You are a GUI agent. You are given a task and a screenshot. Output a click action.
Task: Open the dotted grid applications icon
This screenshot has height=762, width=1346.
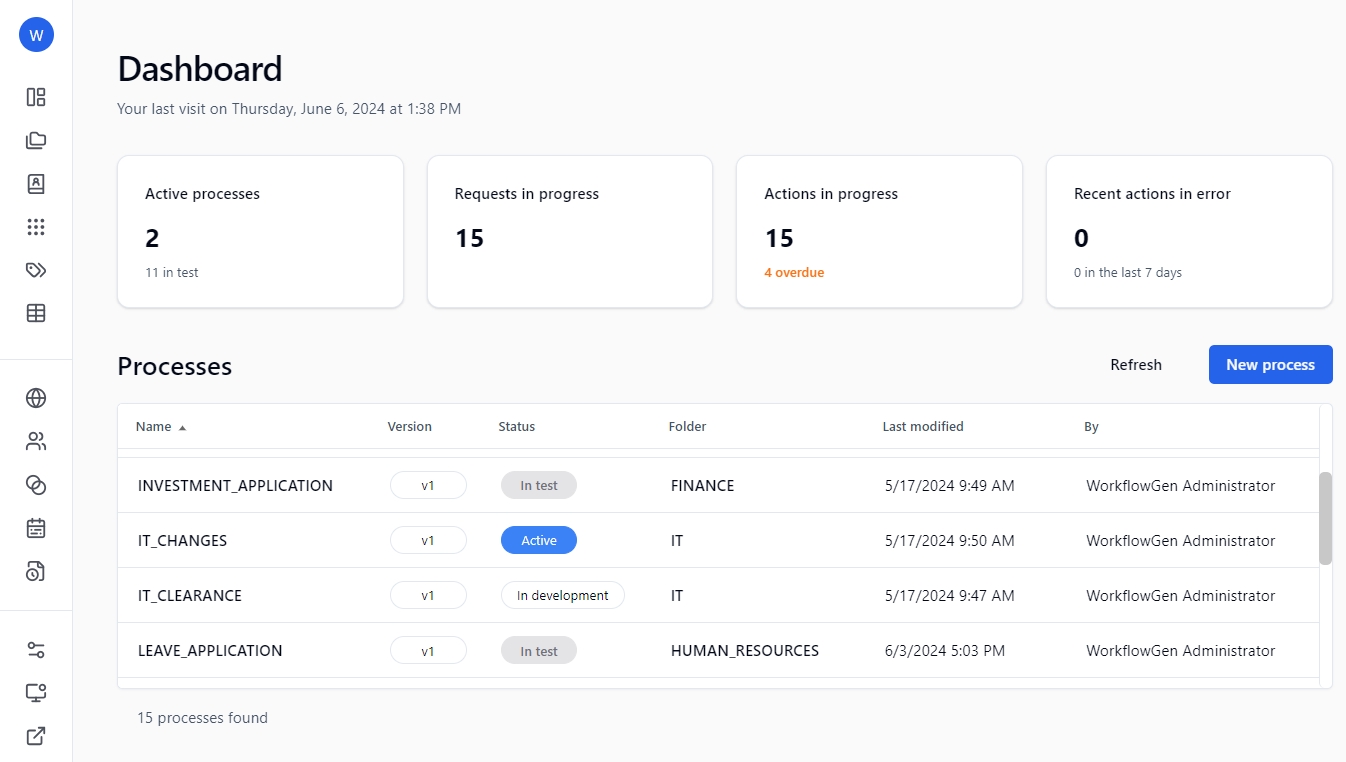pyautogui.click(x=36, y=227)
